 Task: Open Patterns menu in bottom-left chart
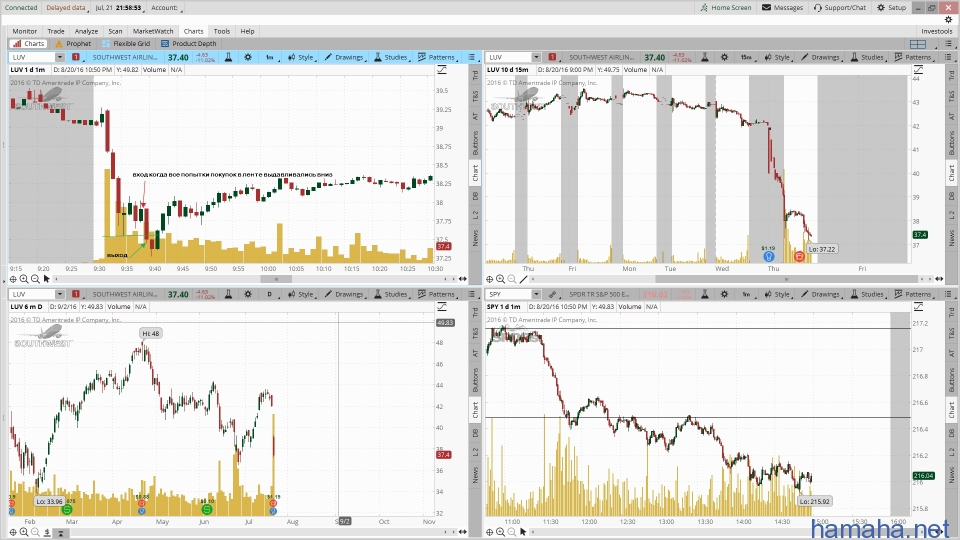click(437, 294)
